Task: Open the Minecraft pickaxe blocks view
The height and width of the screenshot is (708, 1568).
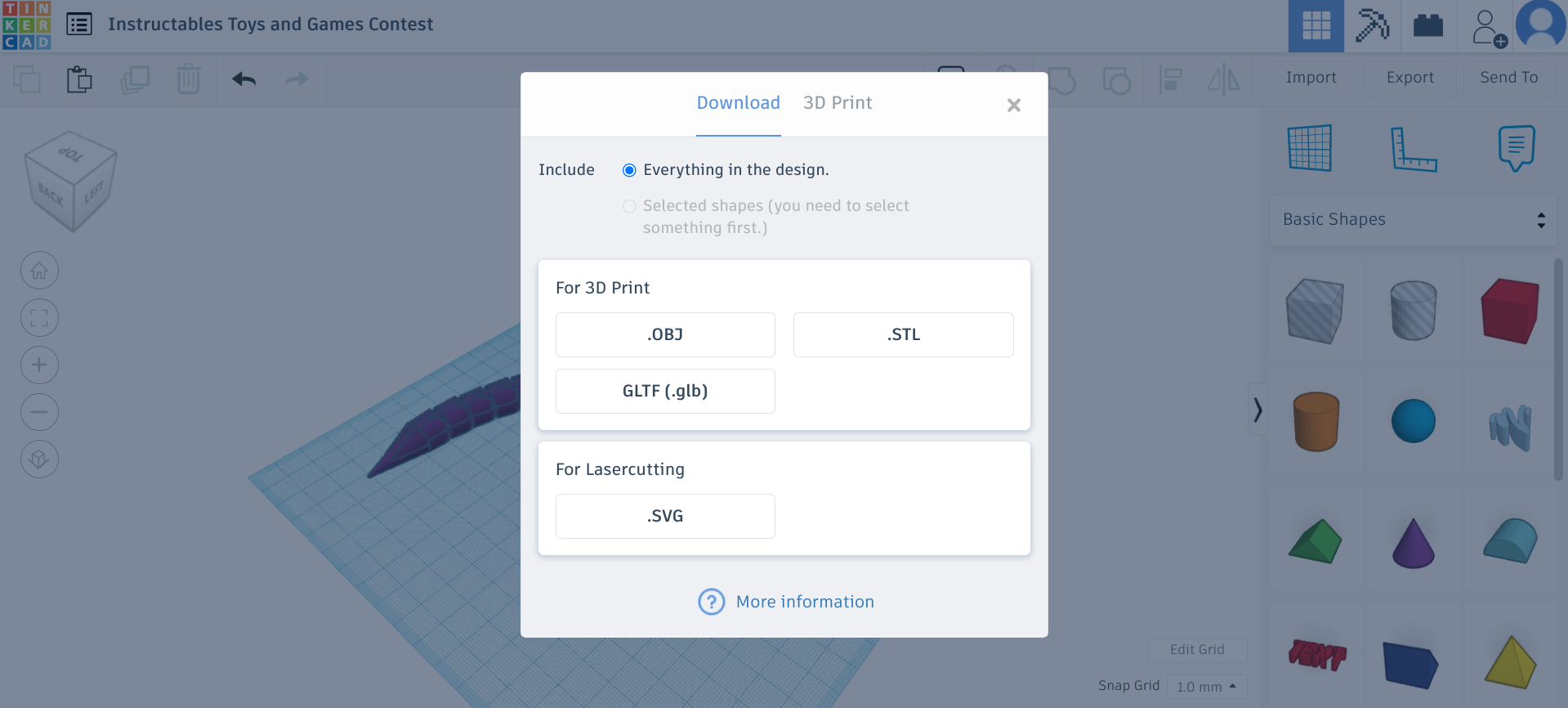Action: (1373, 25)
